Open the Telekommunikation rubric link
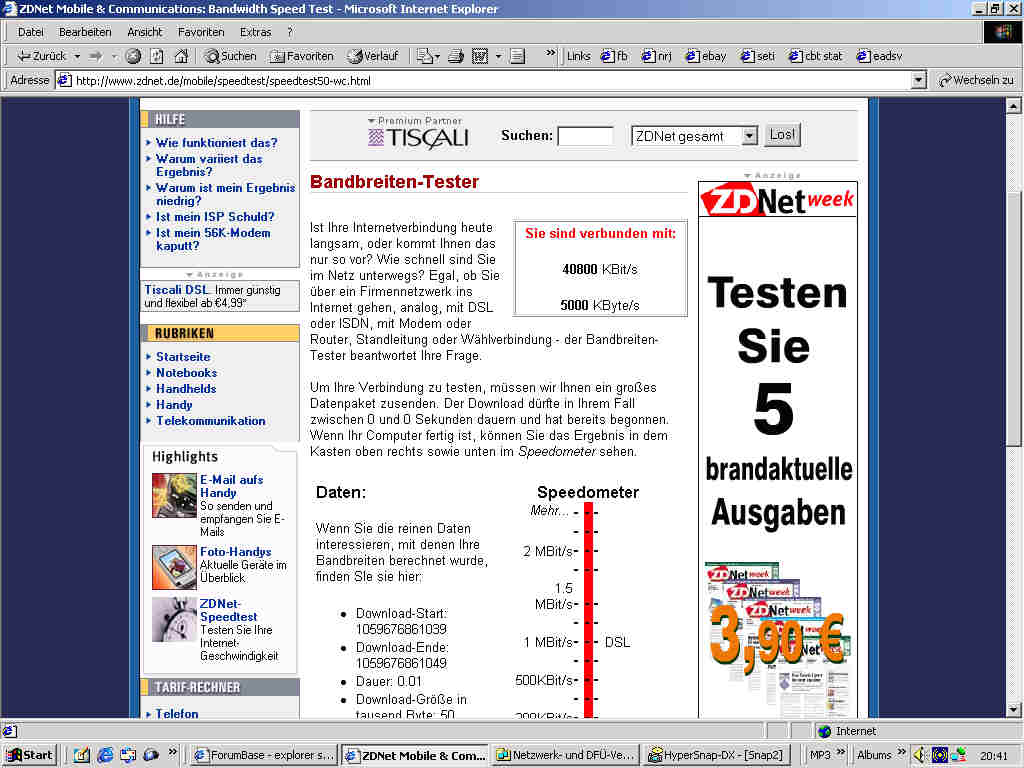The image size is (1024, 768). point(210,421)
